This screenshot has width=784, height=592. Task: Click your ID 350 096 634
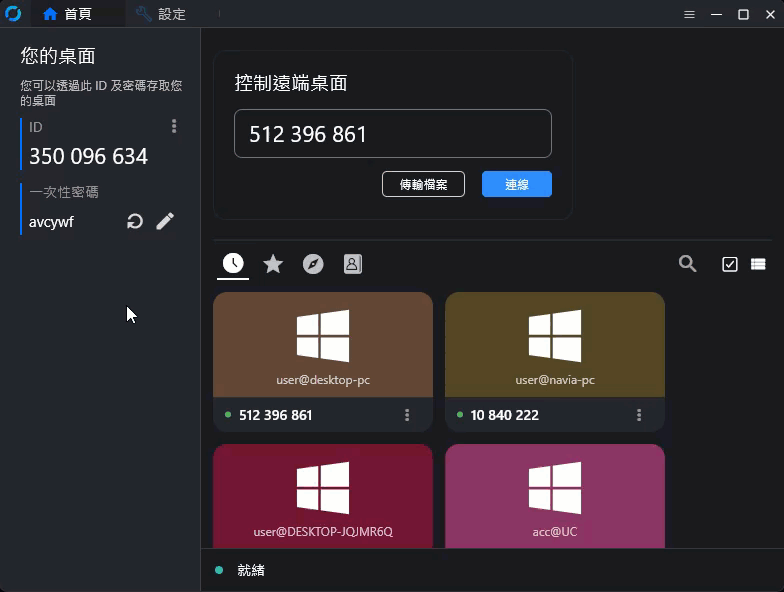(88, 156)
